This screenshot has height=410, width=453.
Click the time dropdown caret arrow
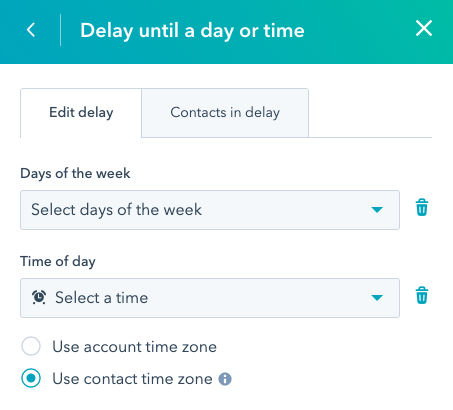(377, 298)
